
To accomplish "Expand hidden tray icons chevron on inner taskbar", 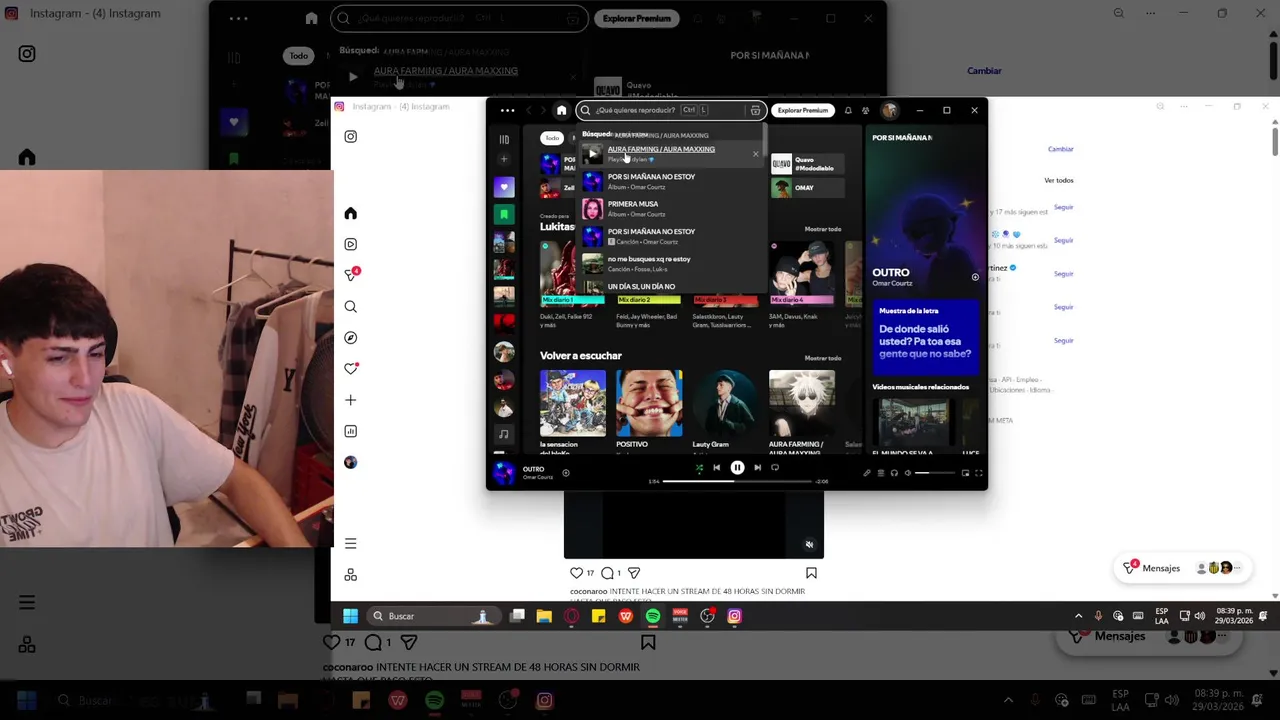I will pyautogui.click(x=1078, y=616).
